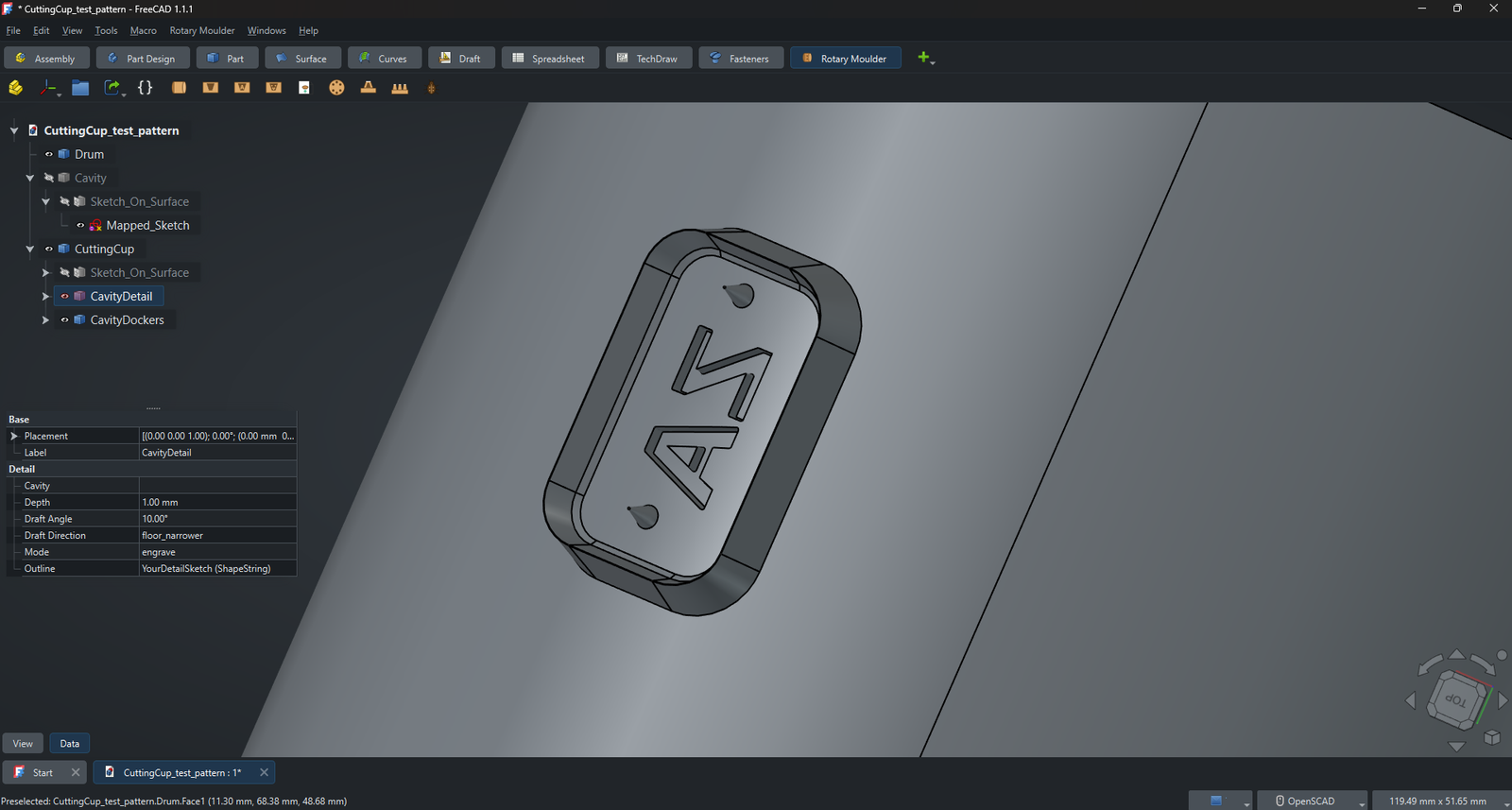Expand the CavityDetail tree node

point(45,296)
